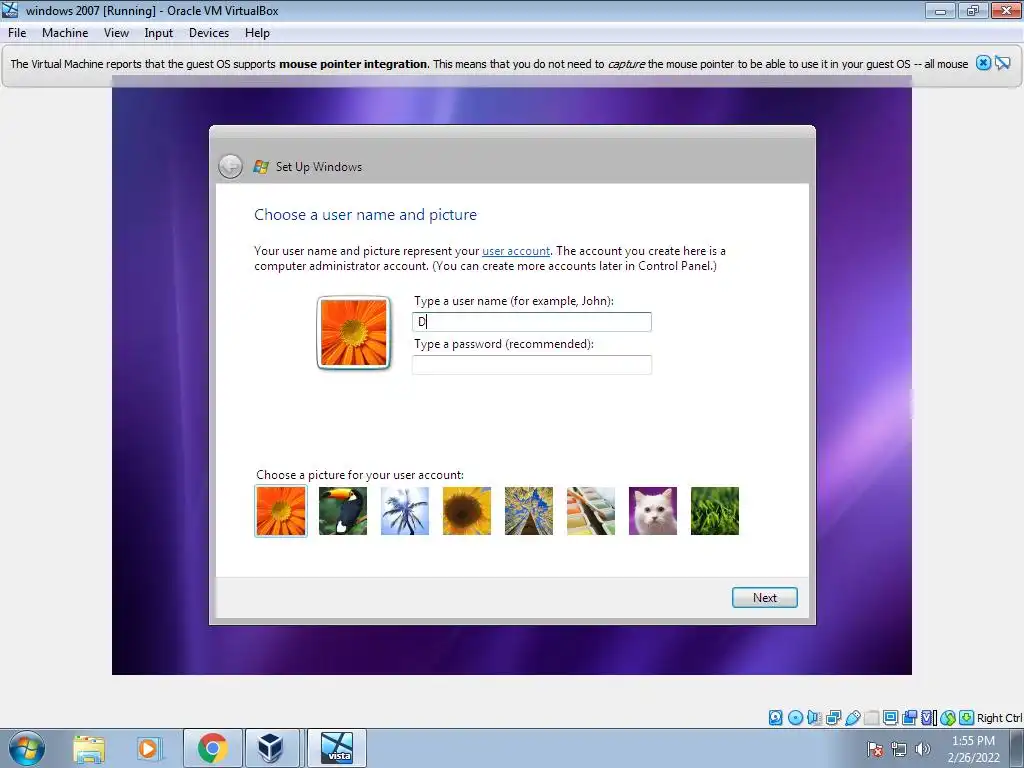Screen dimensions: 1024x768
Task: Switch to Google Chrome on the taskbar
Action: coord(212,748)
